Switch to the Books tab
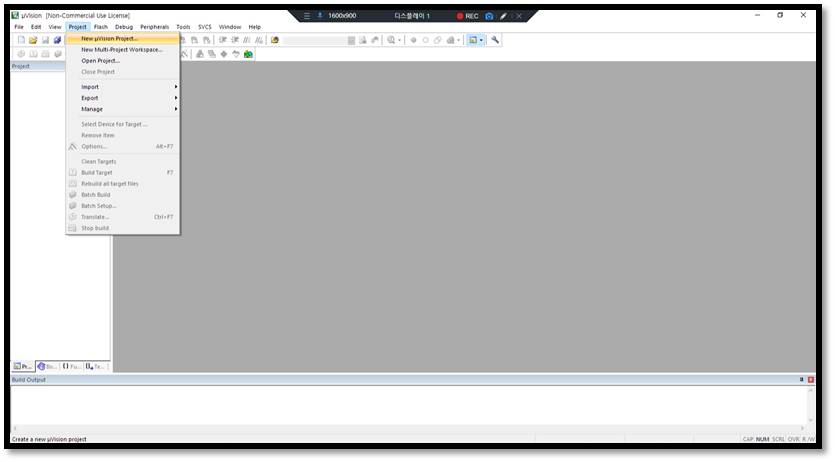Viewport: 835px width, 462px height. click(47, 366)
